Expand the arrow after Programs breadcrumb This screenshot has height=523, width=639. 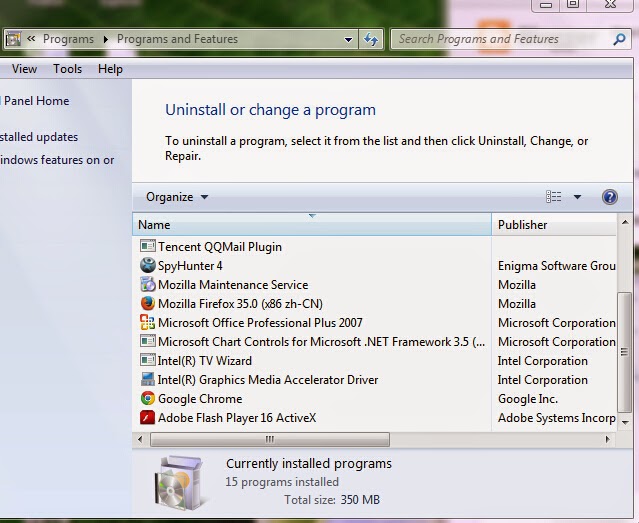click(x=106, y=39)
